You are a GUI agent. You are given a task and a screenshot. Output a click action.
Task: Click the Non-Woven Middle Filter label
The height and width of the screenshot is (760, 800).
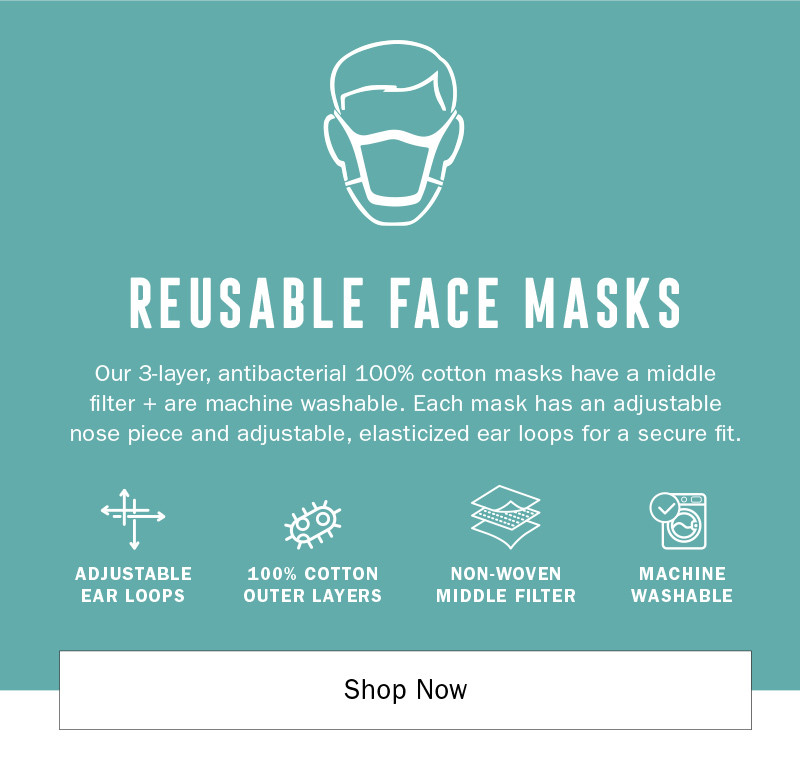pos(506,585)
